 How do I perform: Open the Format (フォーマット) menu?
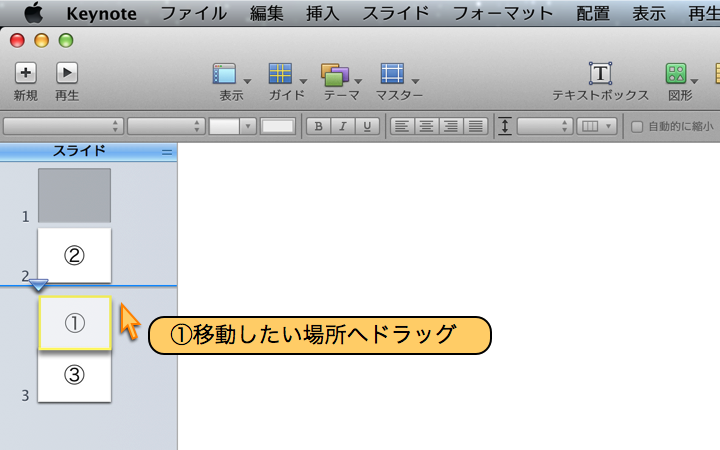click(503, 14)
